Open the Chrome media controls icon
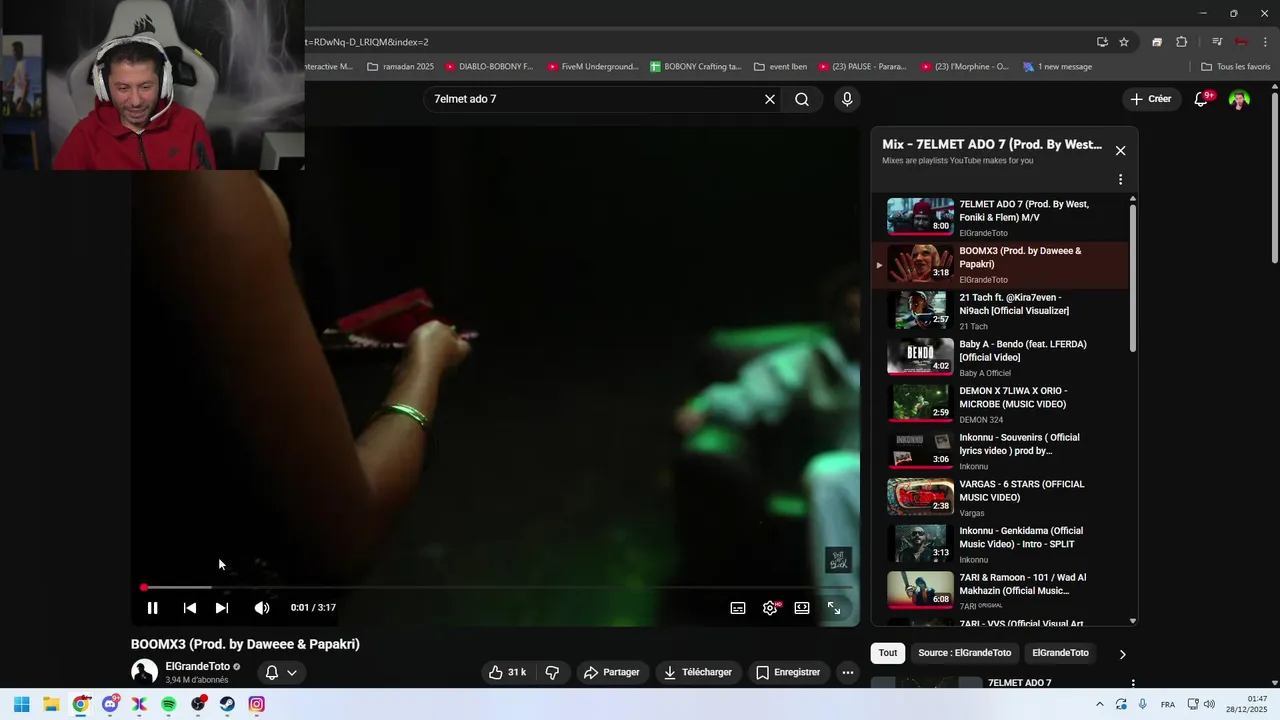1280x720 pixels. tap(1217, 42)
